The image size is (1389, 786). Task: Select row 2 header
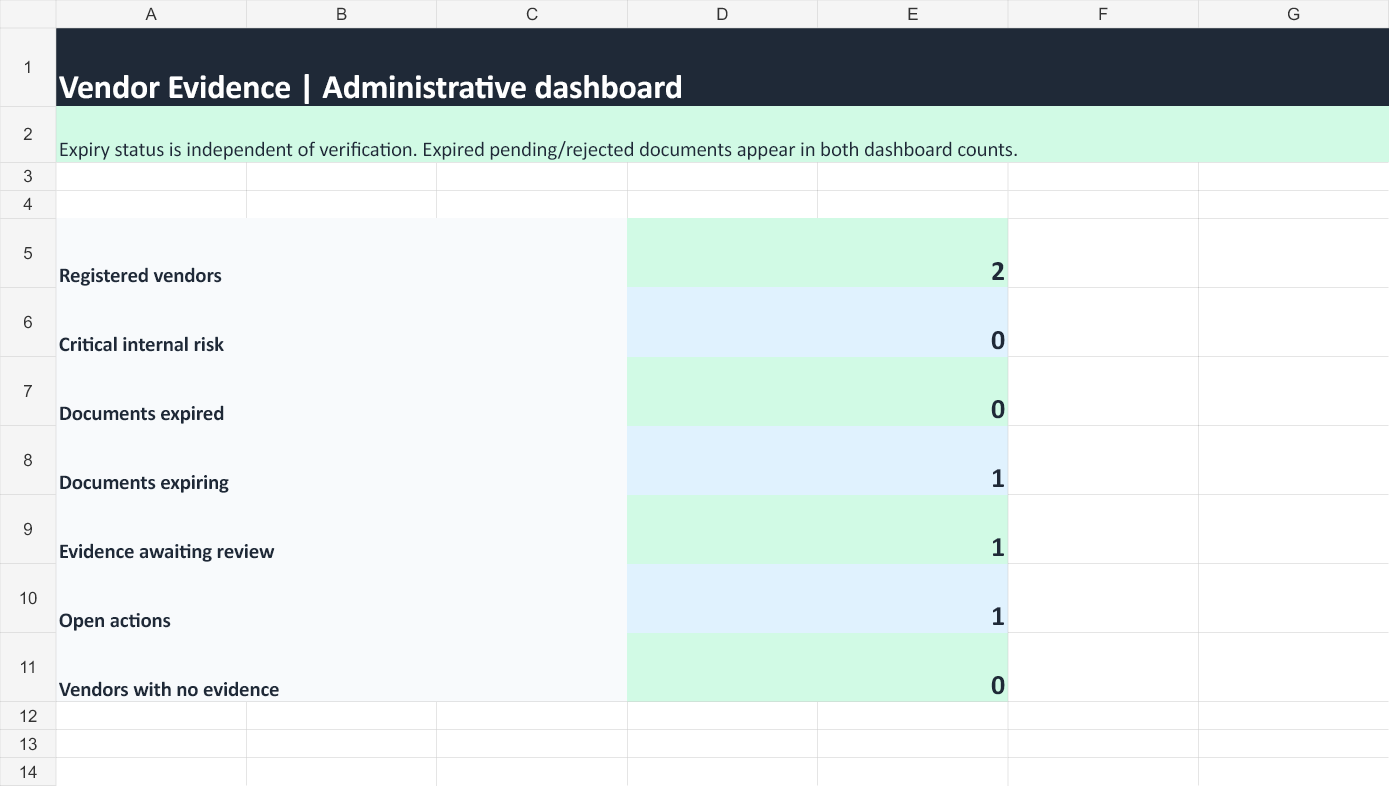[28, 134]
